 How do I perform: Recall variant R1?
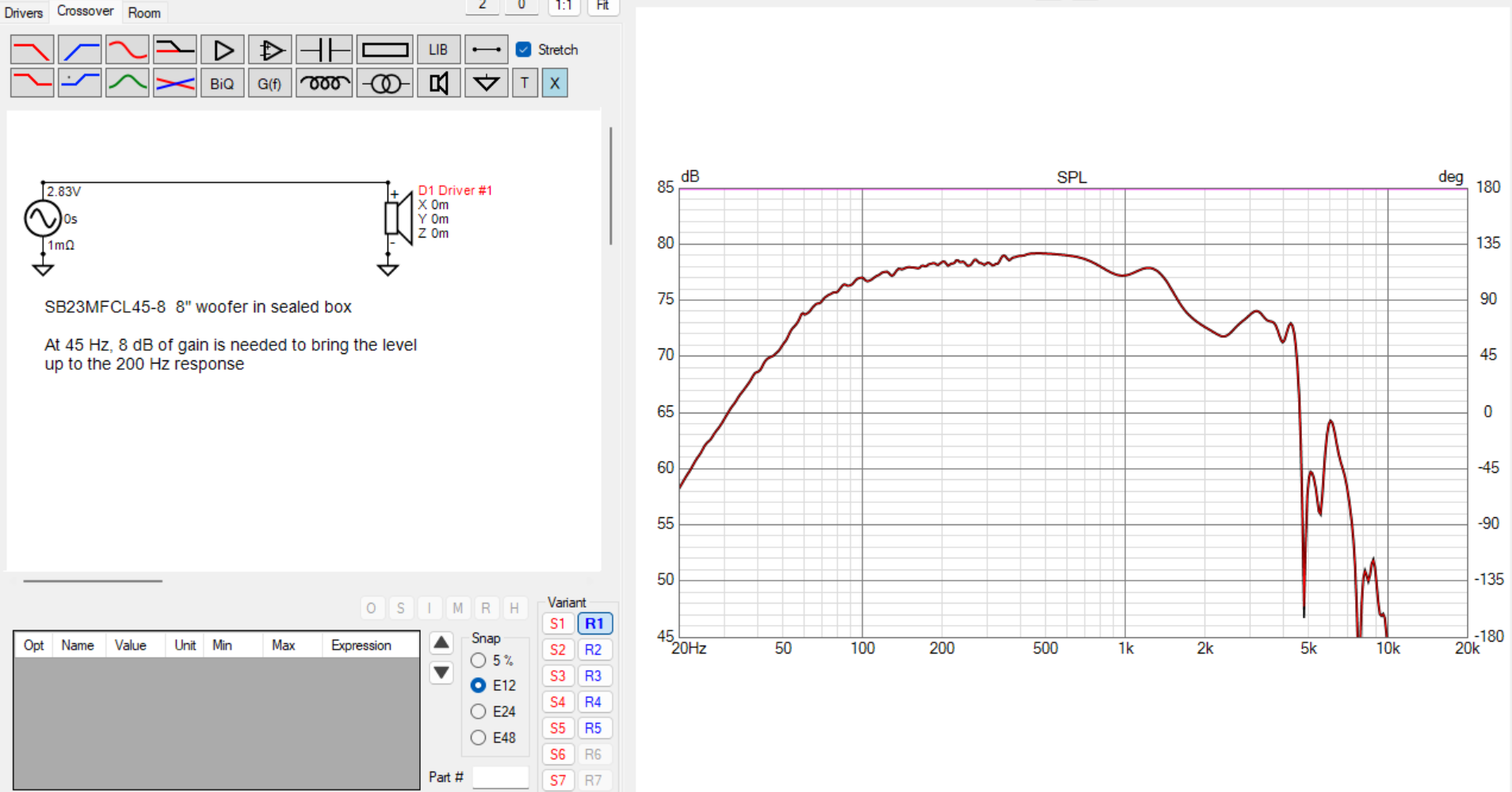click(594, 623)
